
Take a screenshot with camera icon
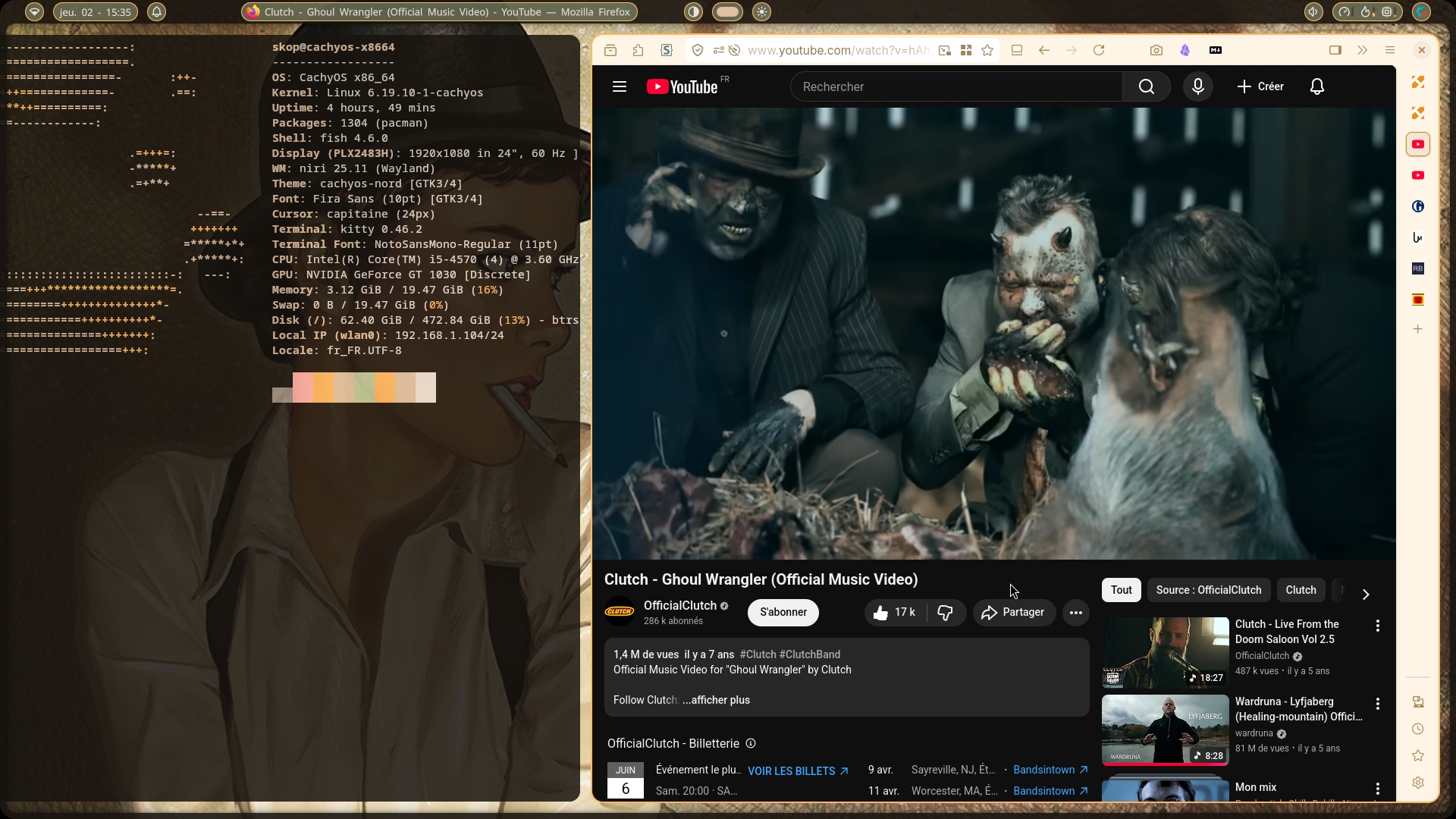[1156, 50]
